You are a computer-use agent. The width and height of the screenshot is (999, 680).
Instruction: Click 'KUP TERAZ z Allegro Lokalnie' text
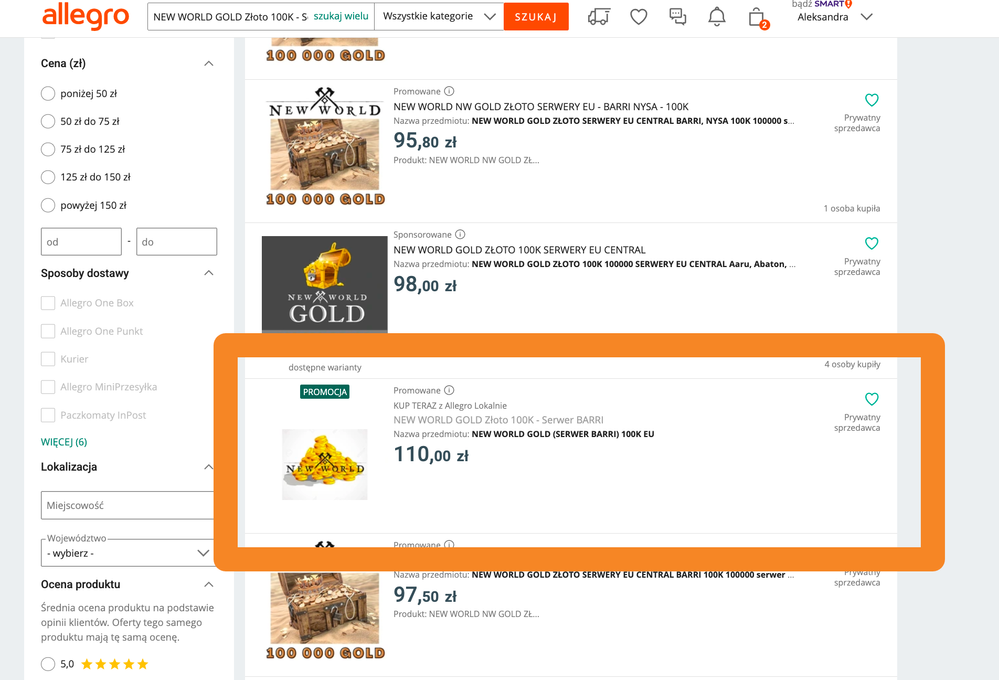click(450, 405)
